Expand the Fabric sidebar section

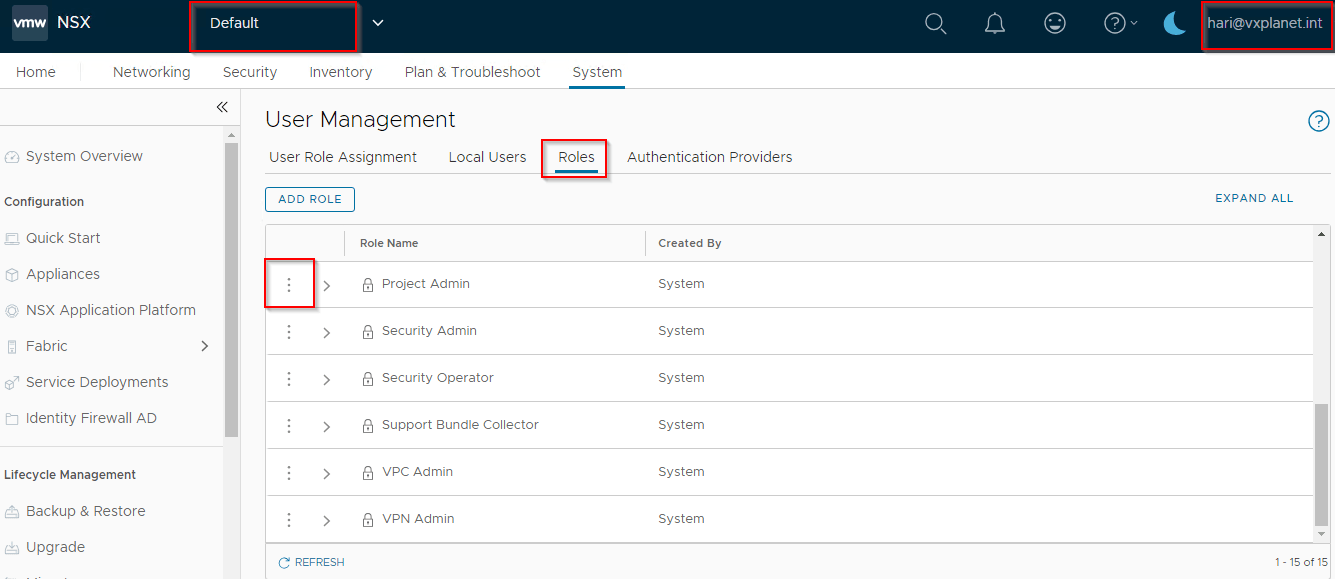pyautogui.click(x=205, y=346)
